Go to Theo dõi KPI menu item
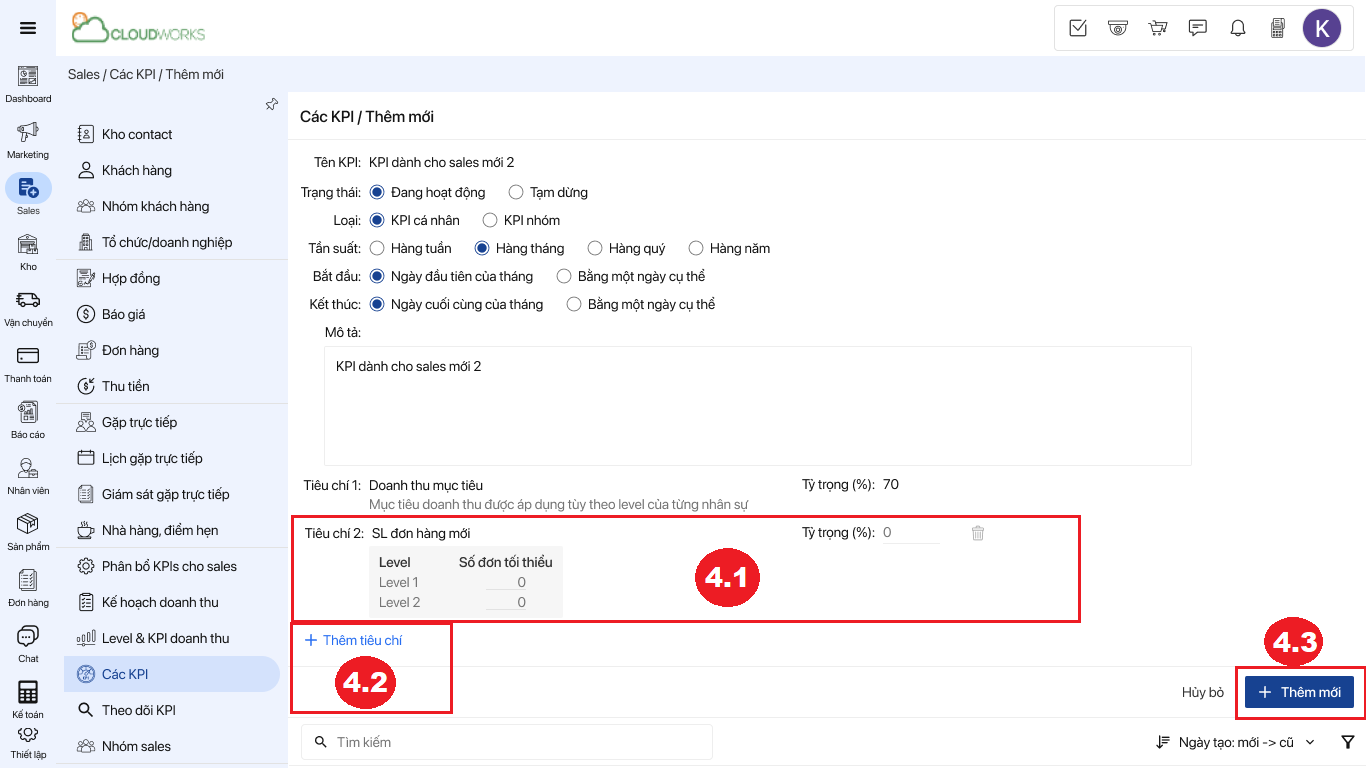Viewport: 1366px width, 768px height. [x=138, y=710]
